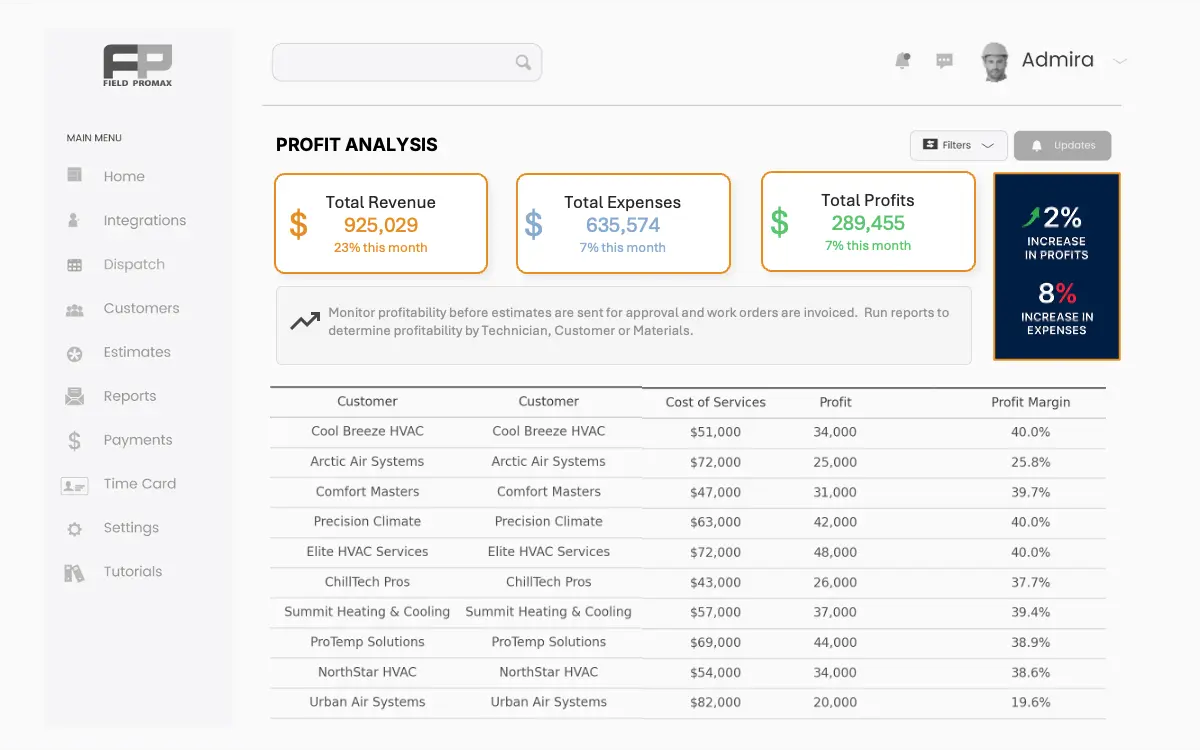
Task: Click the Admira profile avatar
Action: pyautogui.click(x=995, y=61)
